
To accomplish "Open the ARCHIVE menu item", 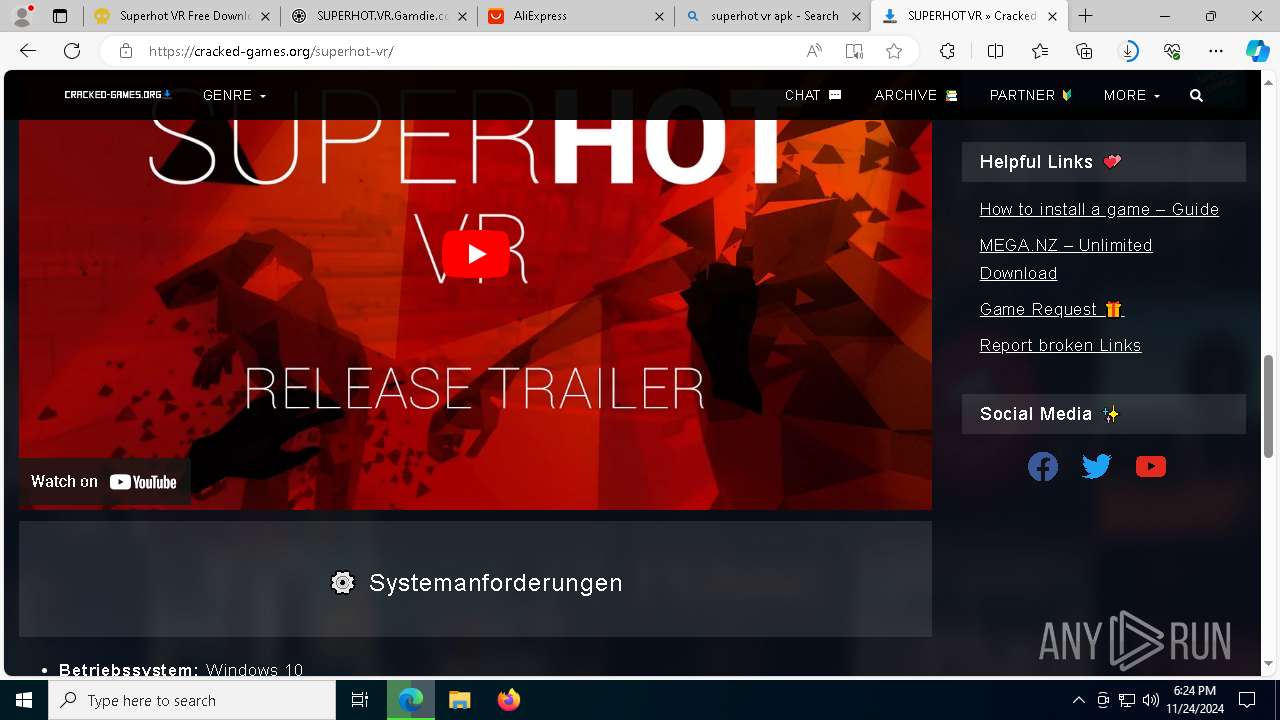I will click(916, 95).
